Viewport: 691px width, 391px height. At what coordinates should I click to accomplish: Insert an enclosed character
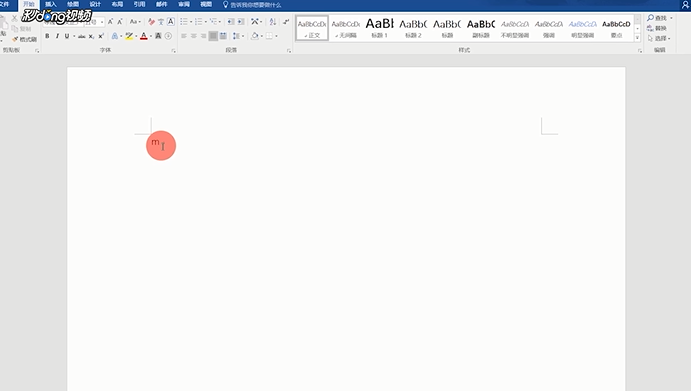[168, 36]
